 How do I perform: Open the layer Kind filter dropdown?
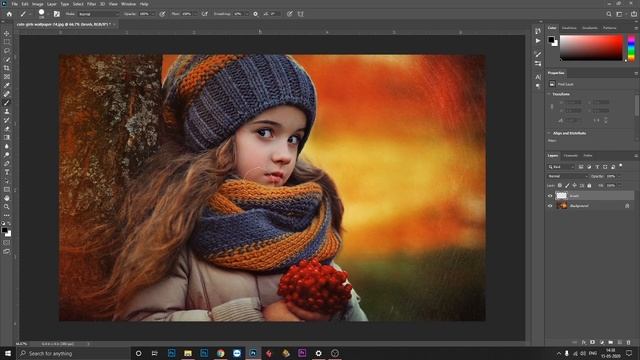(561, 167)
